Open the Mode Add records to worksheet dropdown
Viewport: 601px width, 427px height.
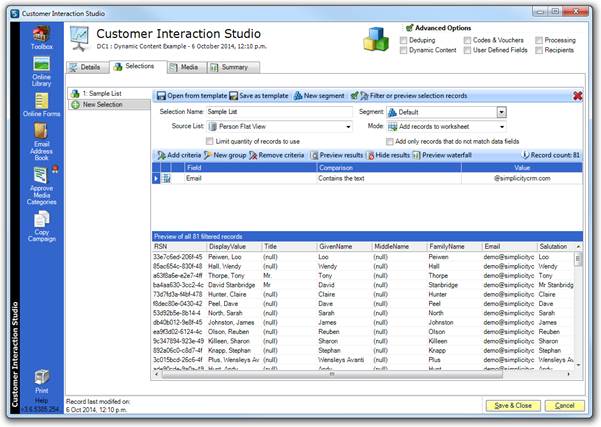click(502, 126)
